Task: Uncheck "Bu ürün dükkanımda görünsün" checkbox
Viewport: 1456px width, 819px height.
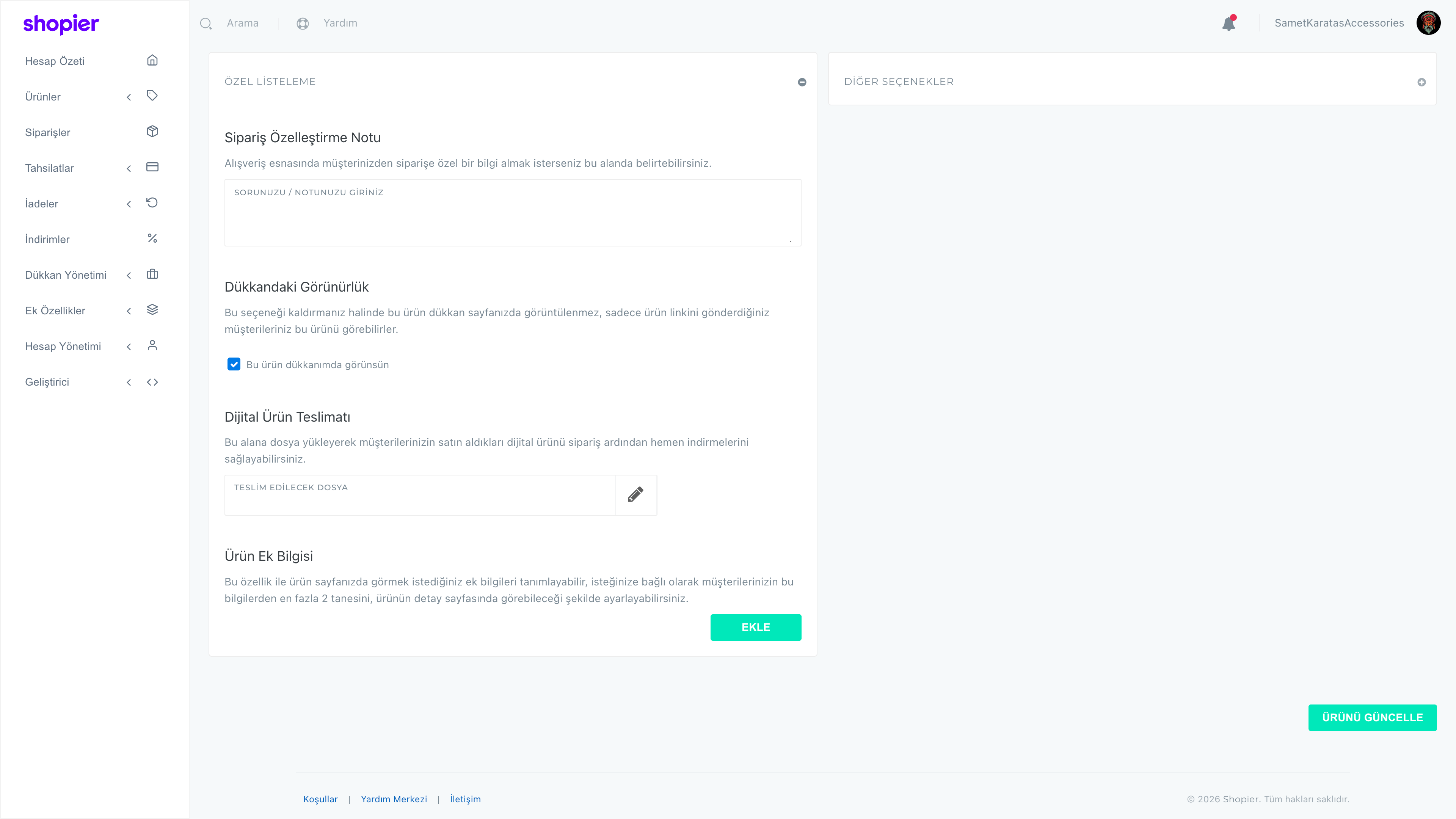Action: pos(234,364)
